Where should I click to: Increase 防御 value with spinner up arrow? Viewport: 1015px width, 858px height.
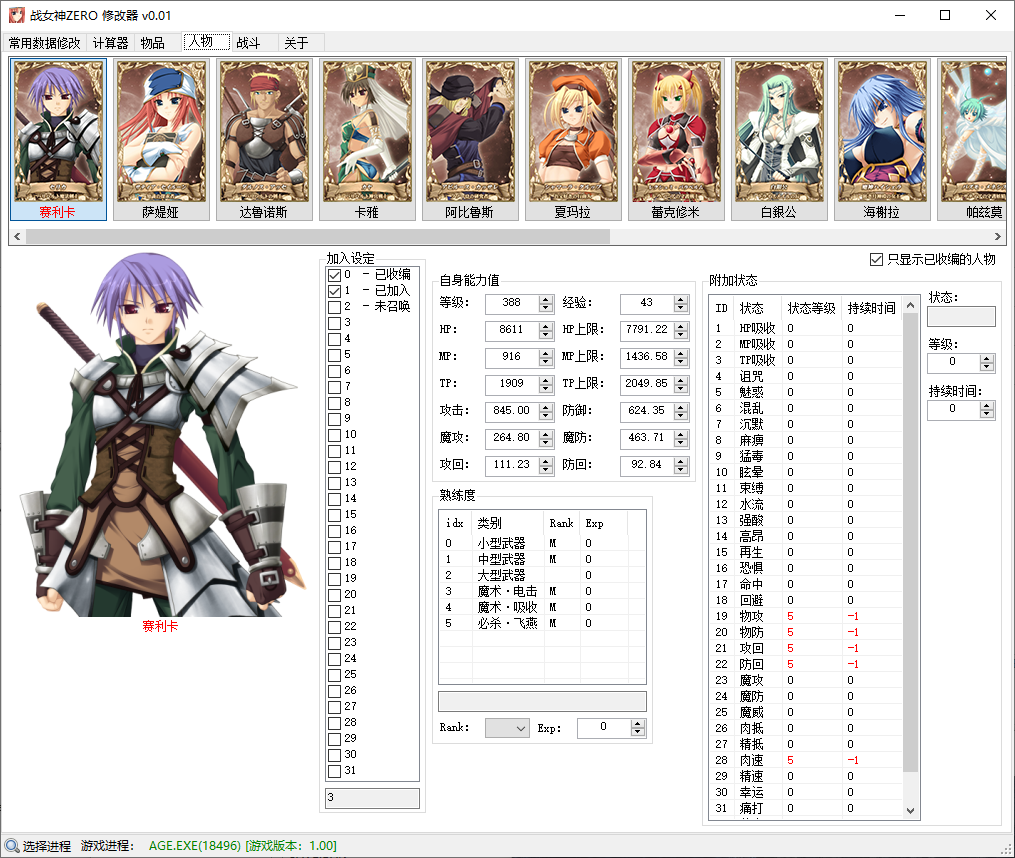click(681, 407)
